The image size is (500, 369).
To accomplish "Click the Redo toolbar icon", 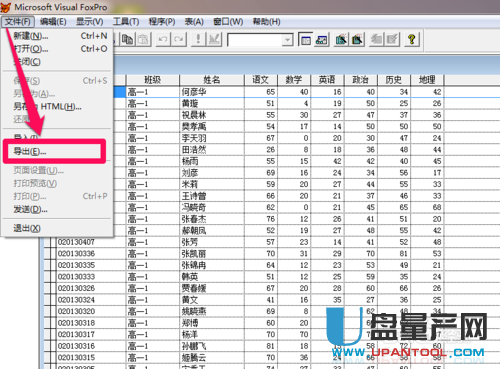I will 179,40.
